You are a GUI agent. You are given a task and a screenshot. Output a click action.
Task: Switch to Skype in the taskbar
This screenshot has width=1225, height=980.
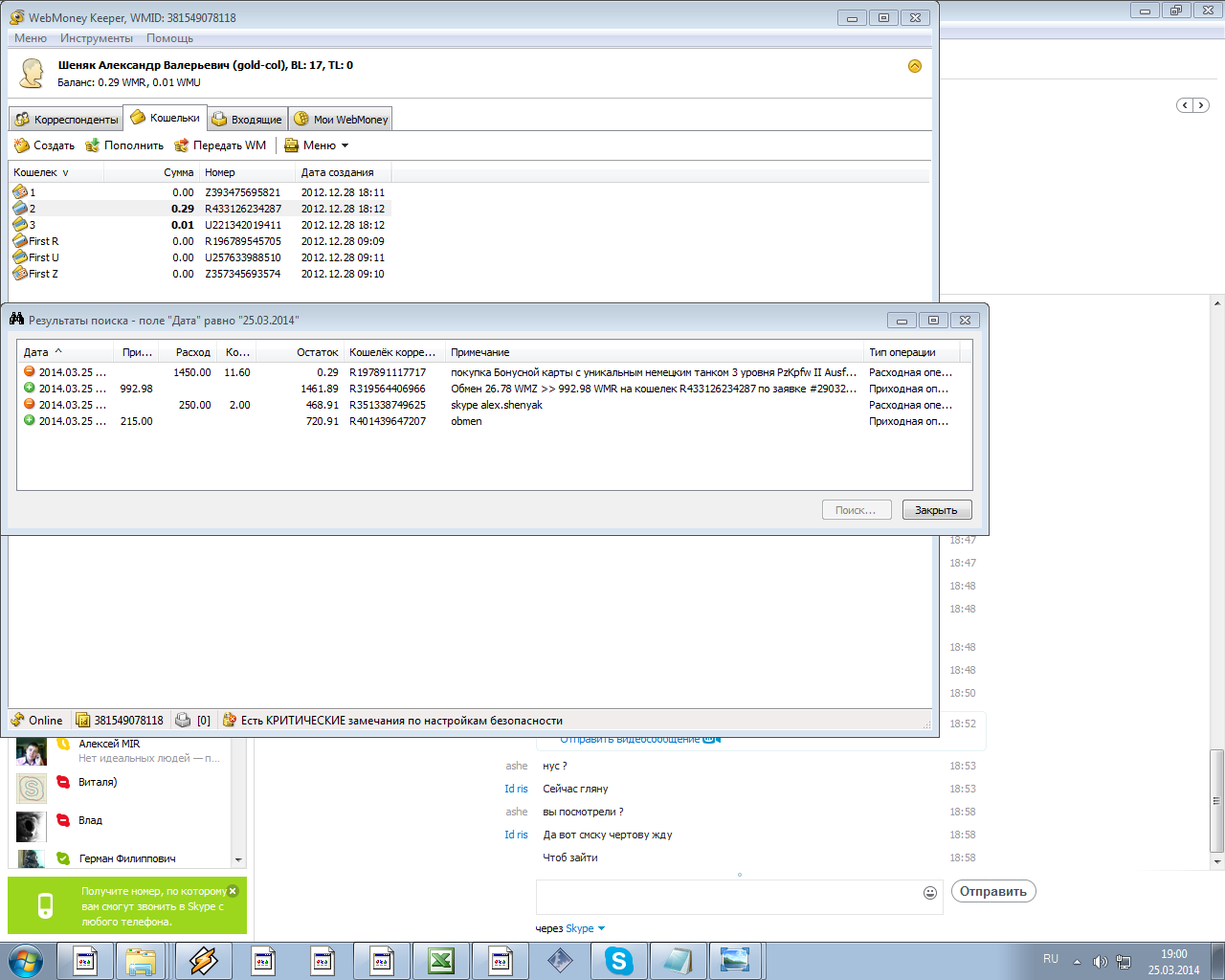[619, 961]
